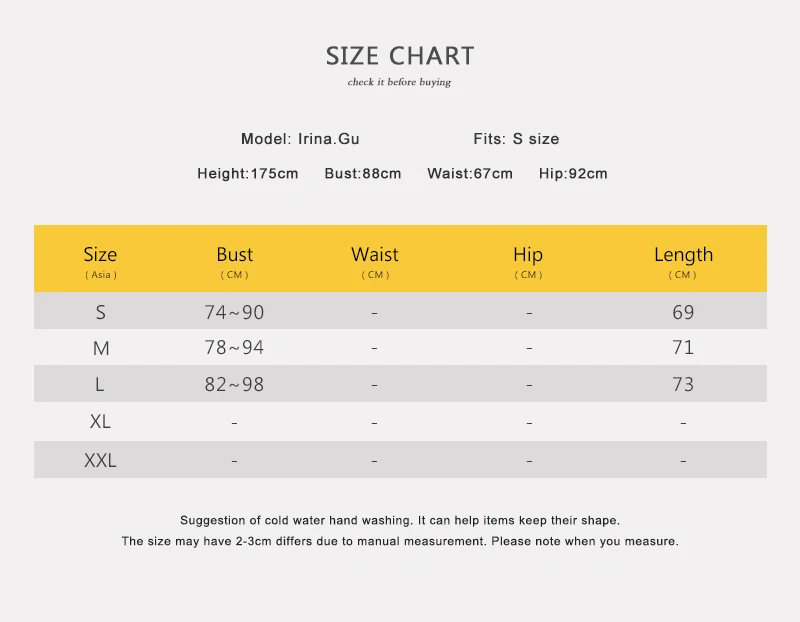Click the 'check it before buying' subtitle

coord(399,82)
